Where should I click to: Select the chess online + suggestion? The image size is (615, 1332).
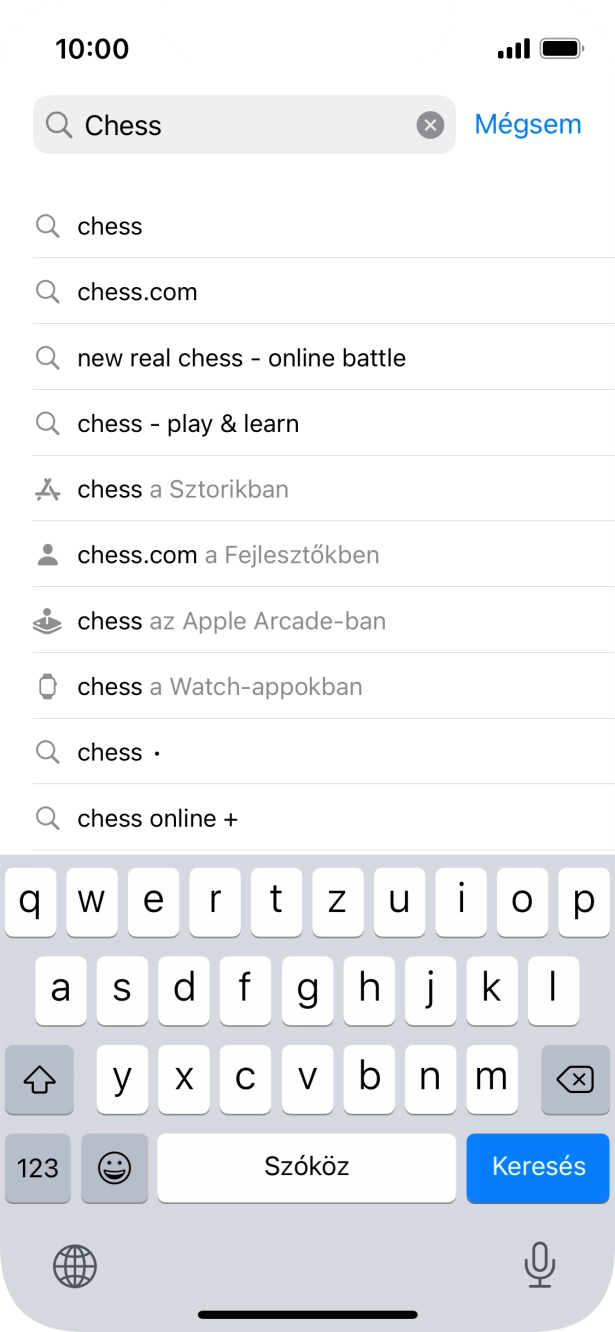coord(158,818)
